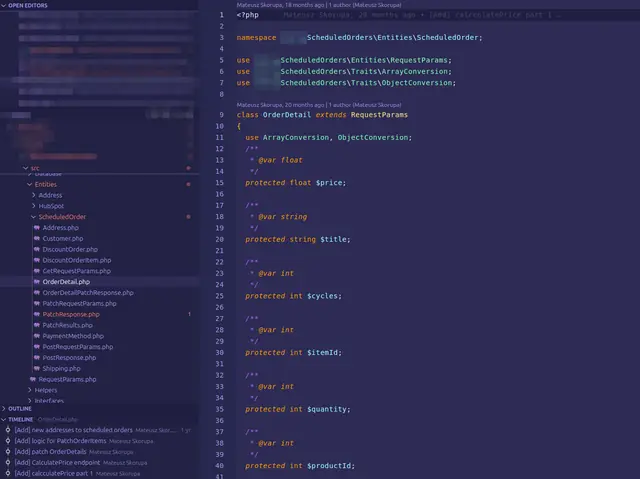Click the ArrayConversion trait on line 11
The image size is (640, 479).
(296, 137)
